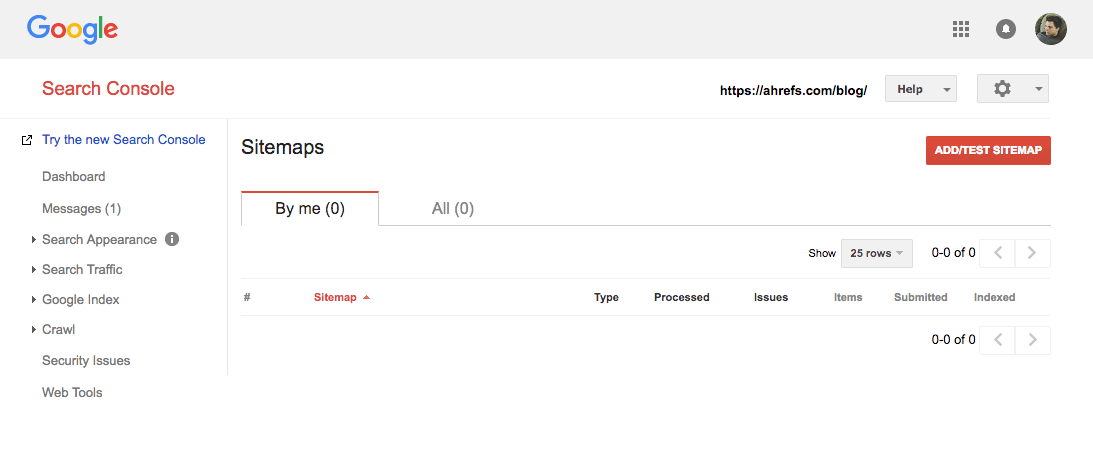Go to the previous page in the top pager
The width and height of the screenshot is (1093, 465).
pos(997,253)
